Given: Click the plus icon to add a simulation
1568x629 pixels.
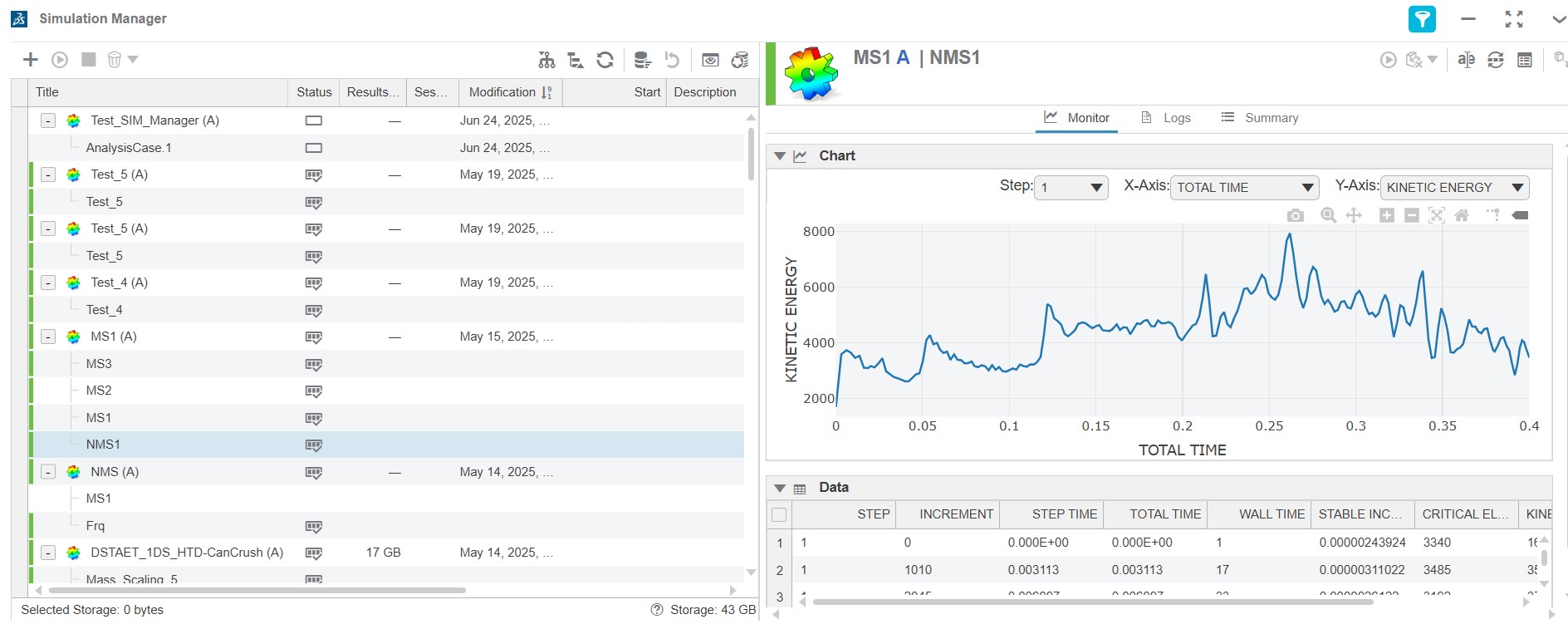Looking at the screenshot, I should coord(31,60).
